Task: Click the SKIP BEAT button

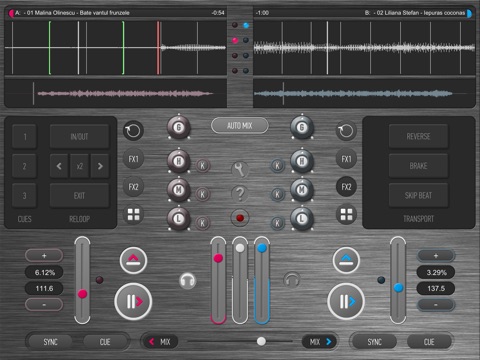Action: [x=418, y=195]
